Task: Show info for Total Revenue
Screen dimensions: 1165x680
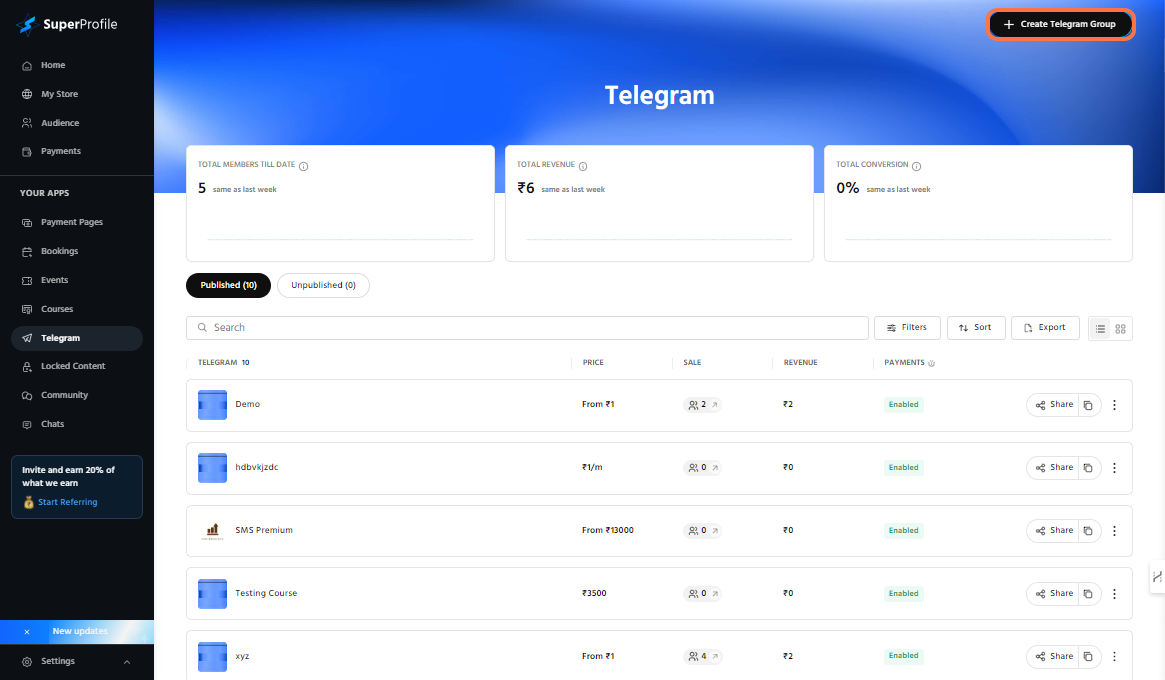Action: (x=582, y=166)
